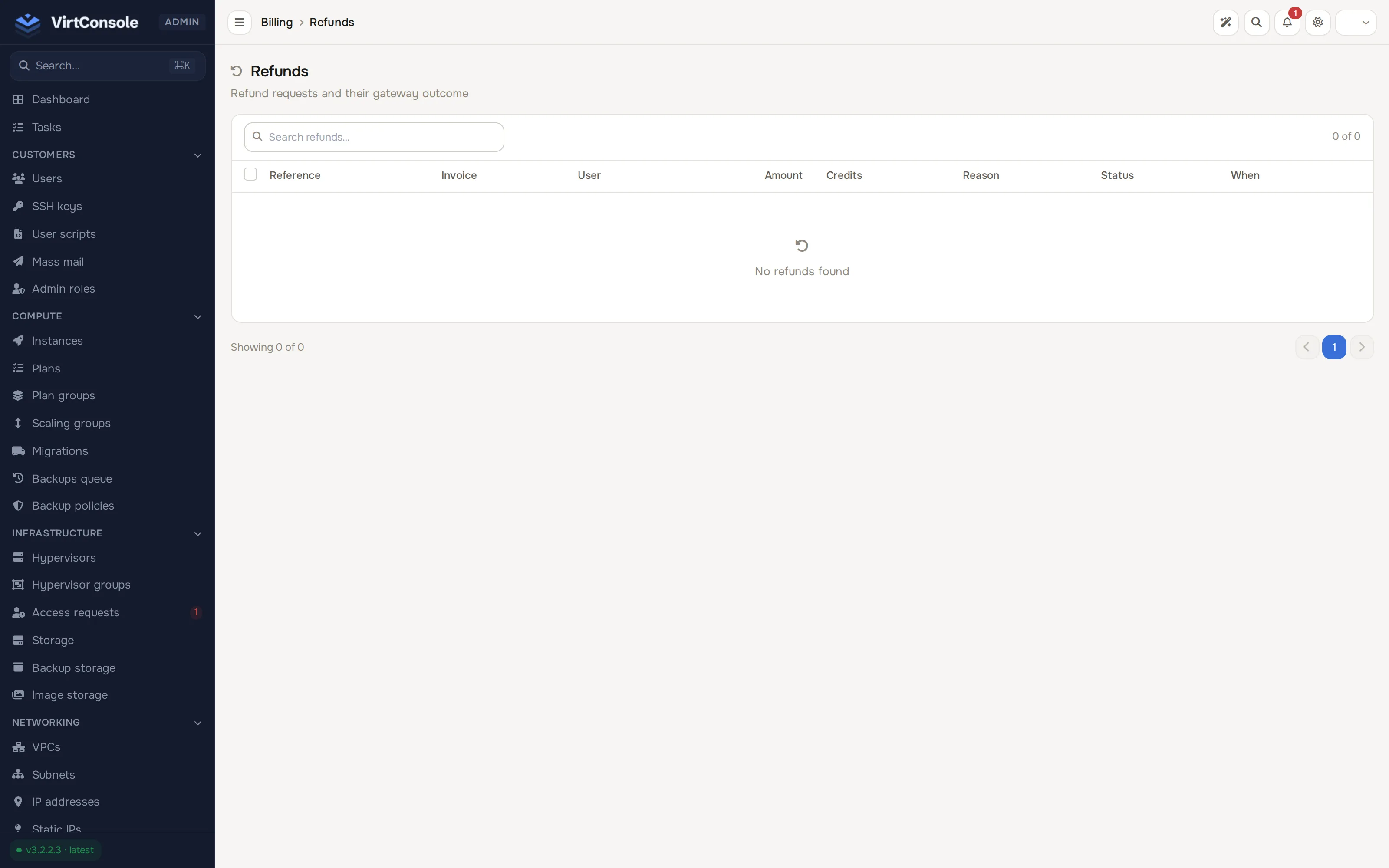Collapse the Infrastructure section
Viewport: 1389px width, 868px height.
pos(197,533)
